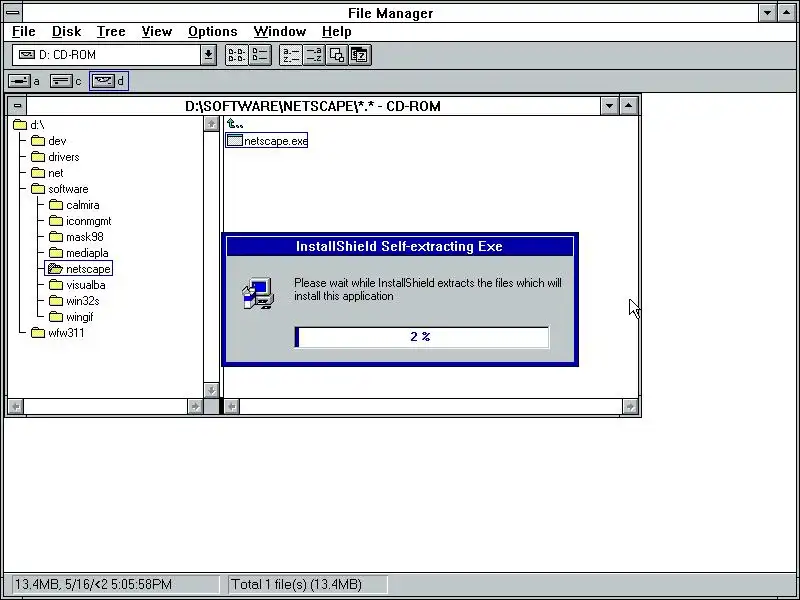Select the netscape.exe file
800x600 pixels.
267,141
